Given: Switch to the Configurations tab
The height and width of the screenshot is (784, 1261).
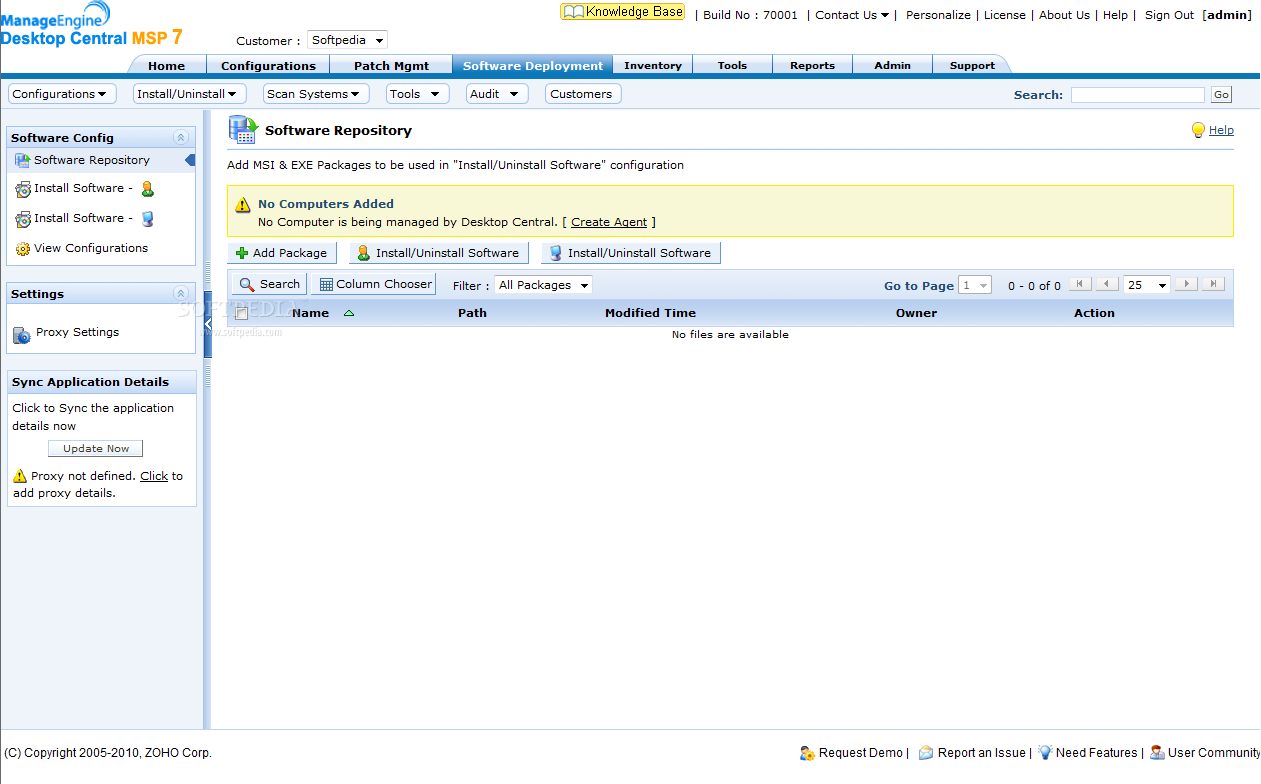Looking at the screenshot, I should [268, 65].
